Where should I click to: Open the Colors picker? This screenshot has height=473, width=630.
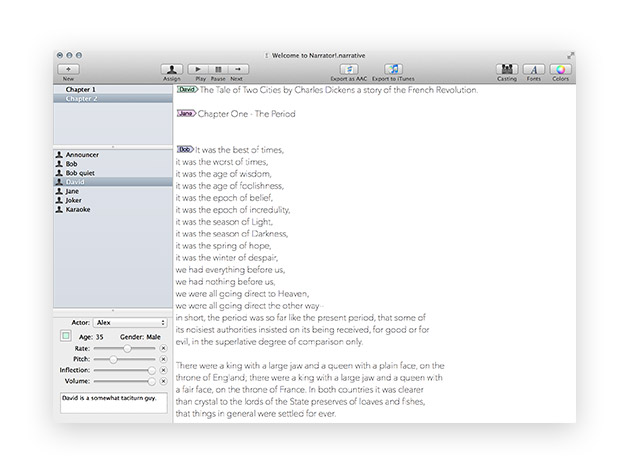point(560,70)
